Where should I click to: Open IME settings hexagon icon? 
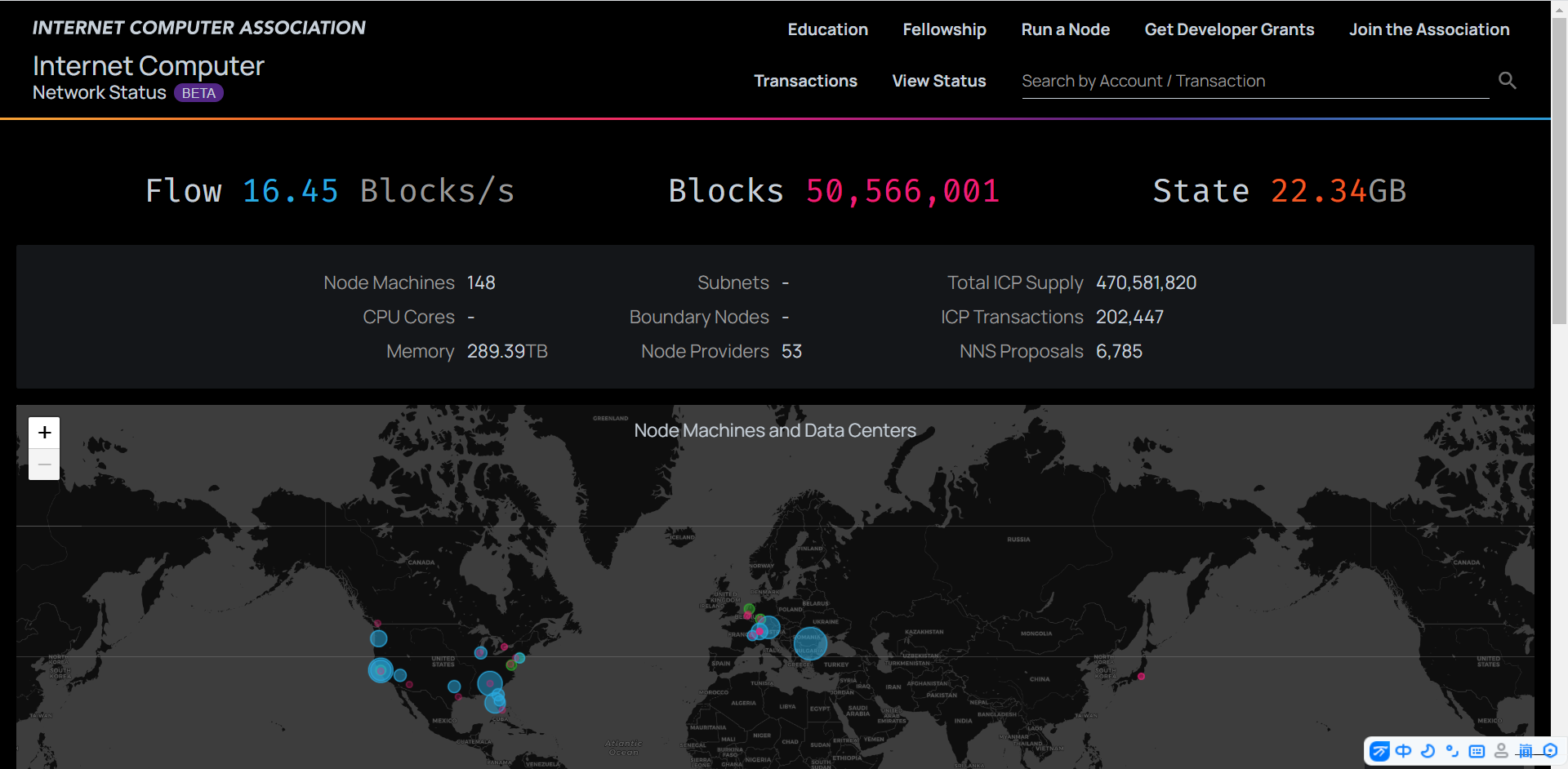pyautogui.click(x=1549, y=751)
